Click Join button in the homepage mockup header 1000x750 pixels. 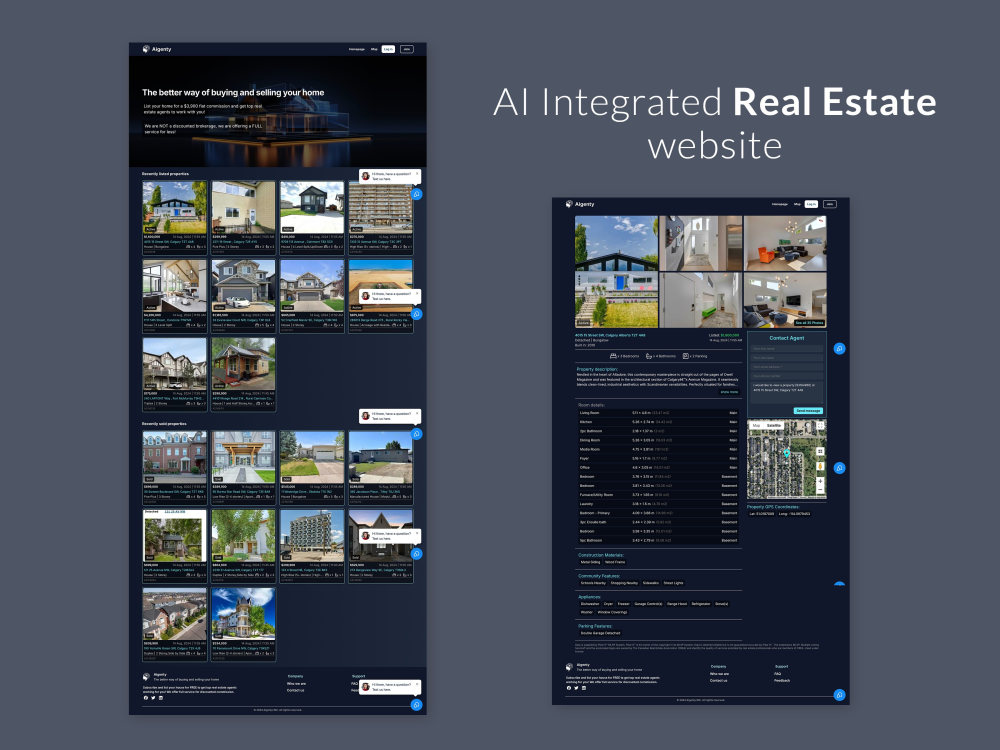tap(407, 49)
